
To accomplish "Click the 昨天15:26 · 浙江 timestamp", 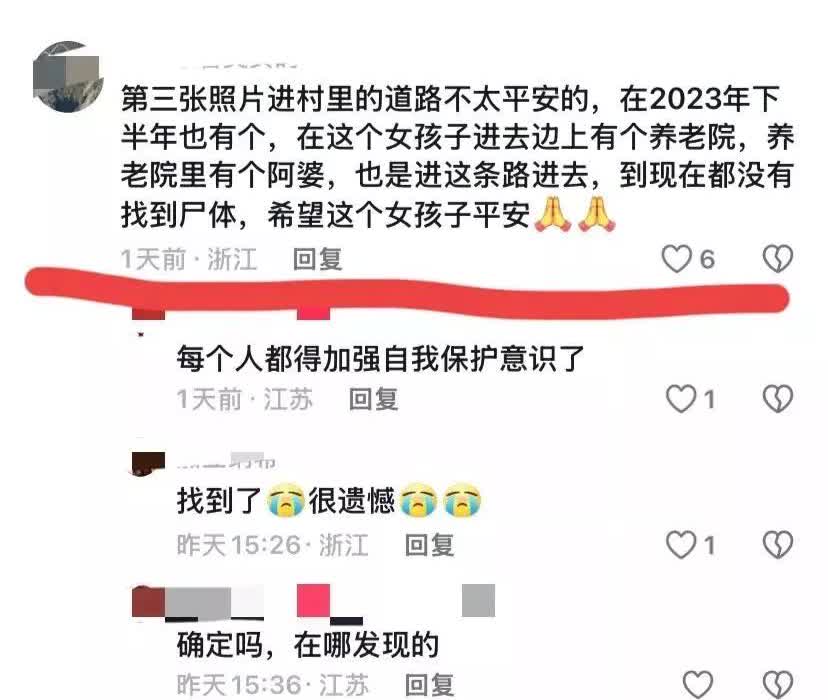I will [272, 545].
